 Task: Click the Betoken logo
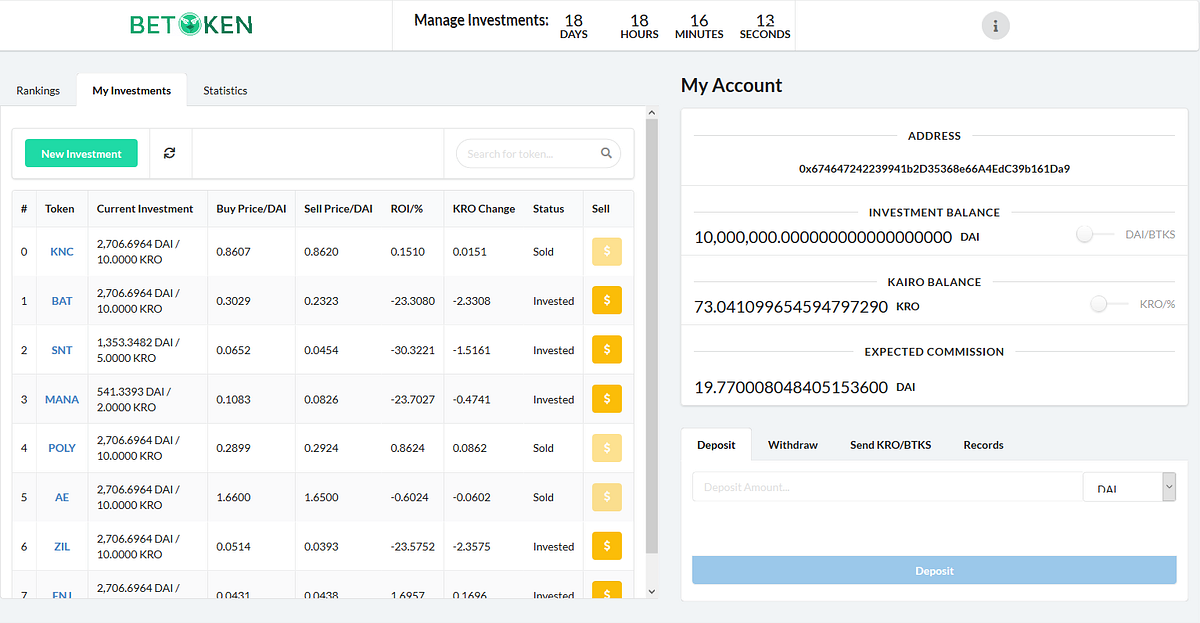[x=191, y=25]
